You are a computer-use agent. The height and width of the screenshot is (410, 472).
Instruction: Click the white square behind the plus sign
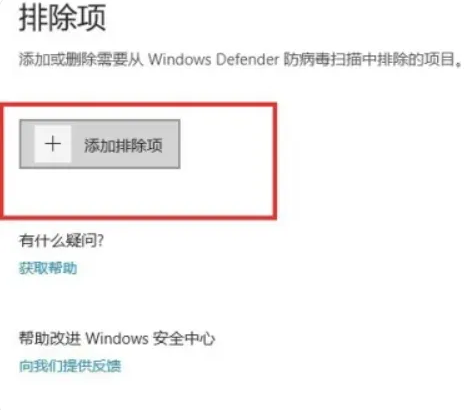(53, 144)
